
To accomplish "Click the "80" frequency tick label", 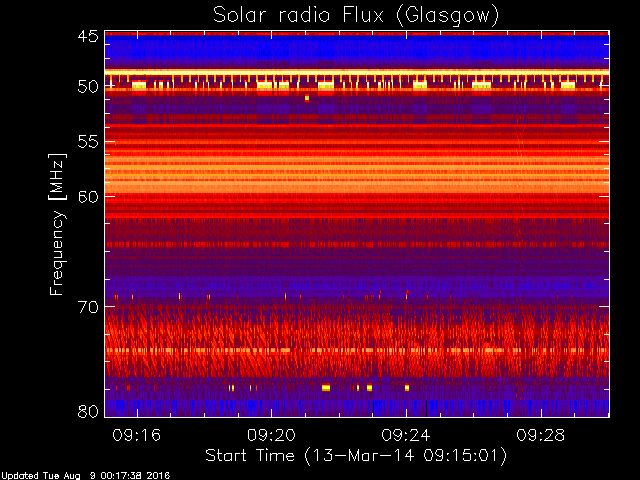I will (x=88, y=411).
